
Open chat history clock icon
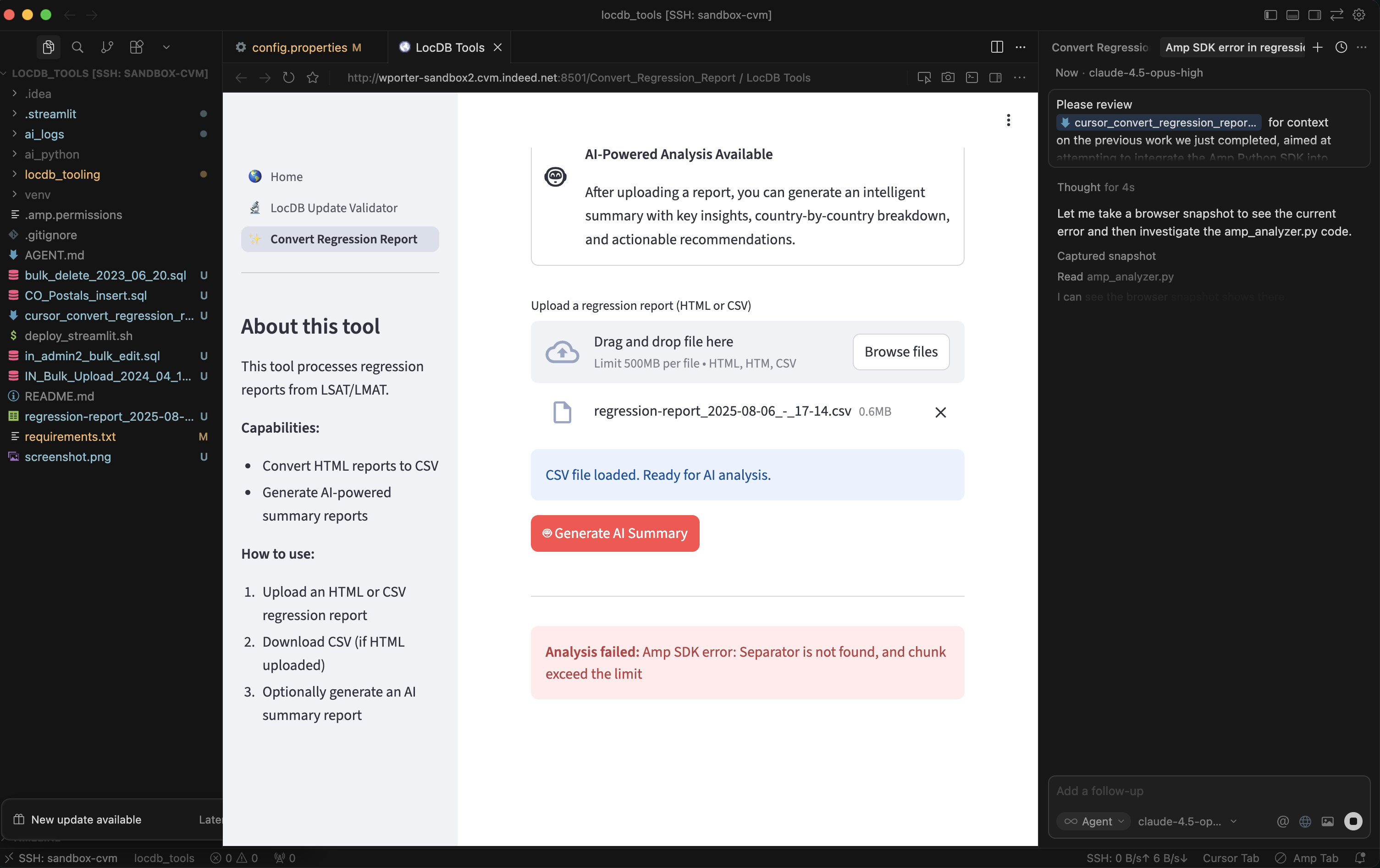pyautogui.click(x=1341, y=47)
